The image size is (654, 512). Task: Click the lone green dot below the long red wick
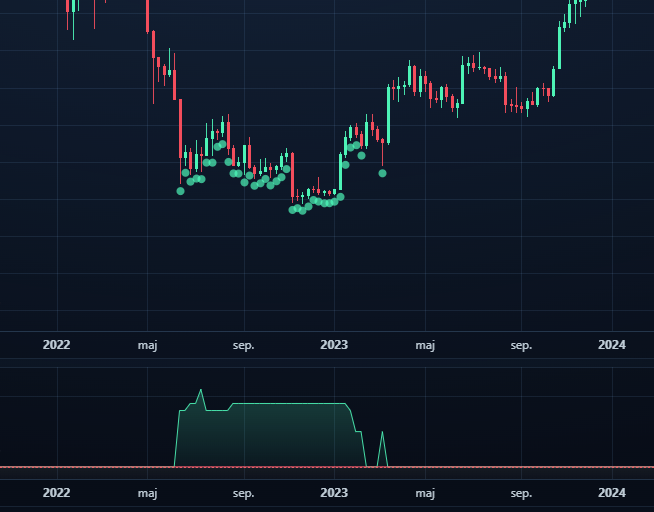[382, 173]
